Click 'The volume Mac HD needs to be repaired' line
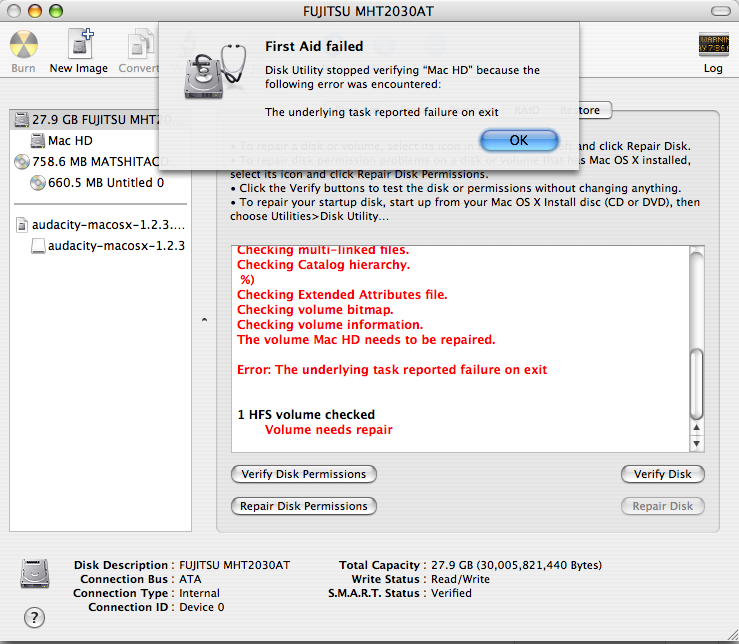Screen dimensions: 739x644 pyautogui.click(x=366, y=340)
